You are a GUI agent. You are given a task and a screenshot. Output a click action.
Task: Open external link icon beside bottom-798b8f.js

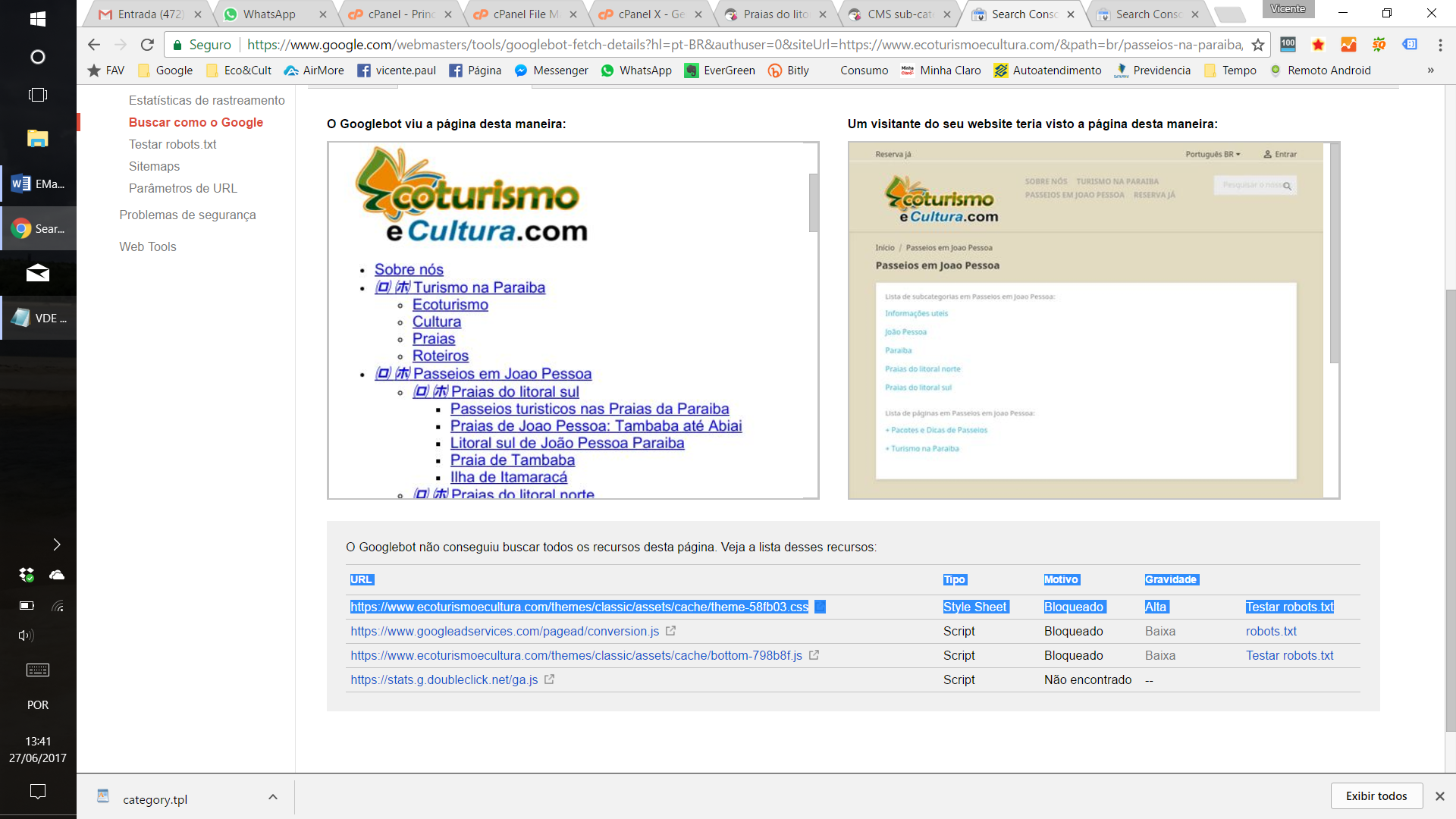(814, 655)
